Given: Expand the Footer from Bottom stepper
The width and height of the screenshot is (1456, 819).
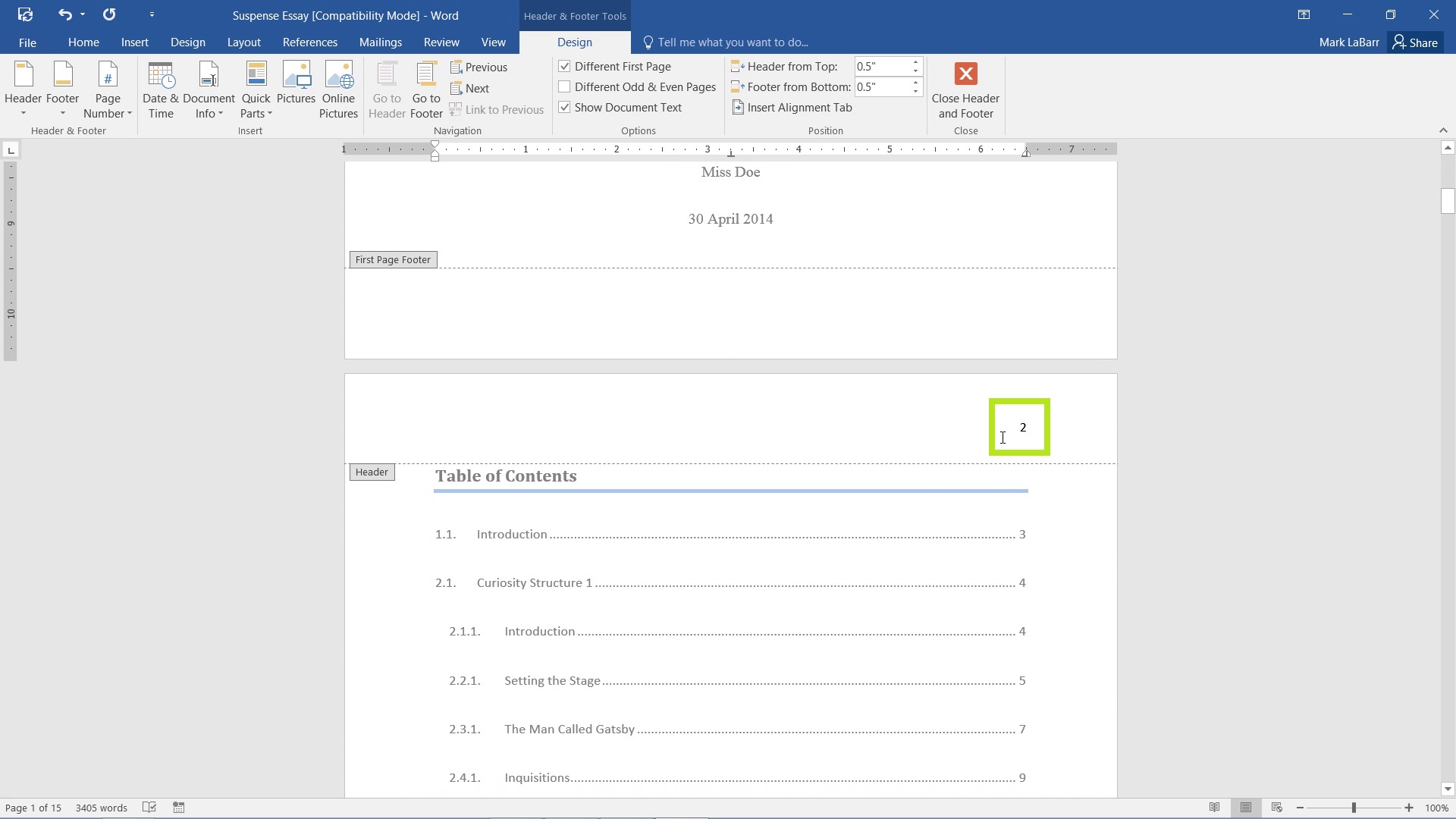Looking at the screenshot, I should coord(916,82).
